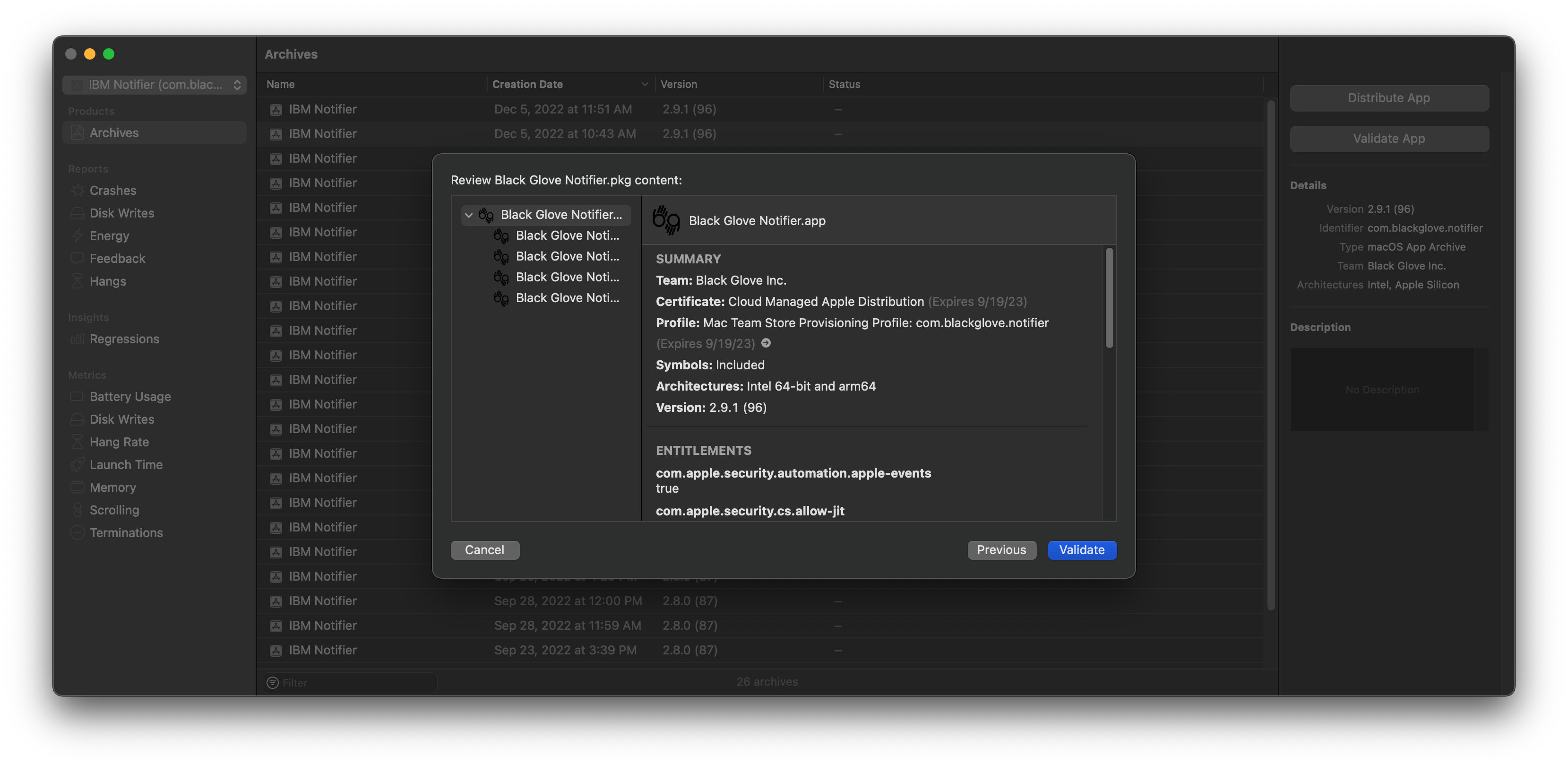Select the archive from Sep 28, 12:00 PM

pyautogui.click(x=761, y=601)
